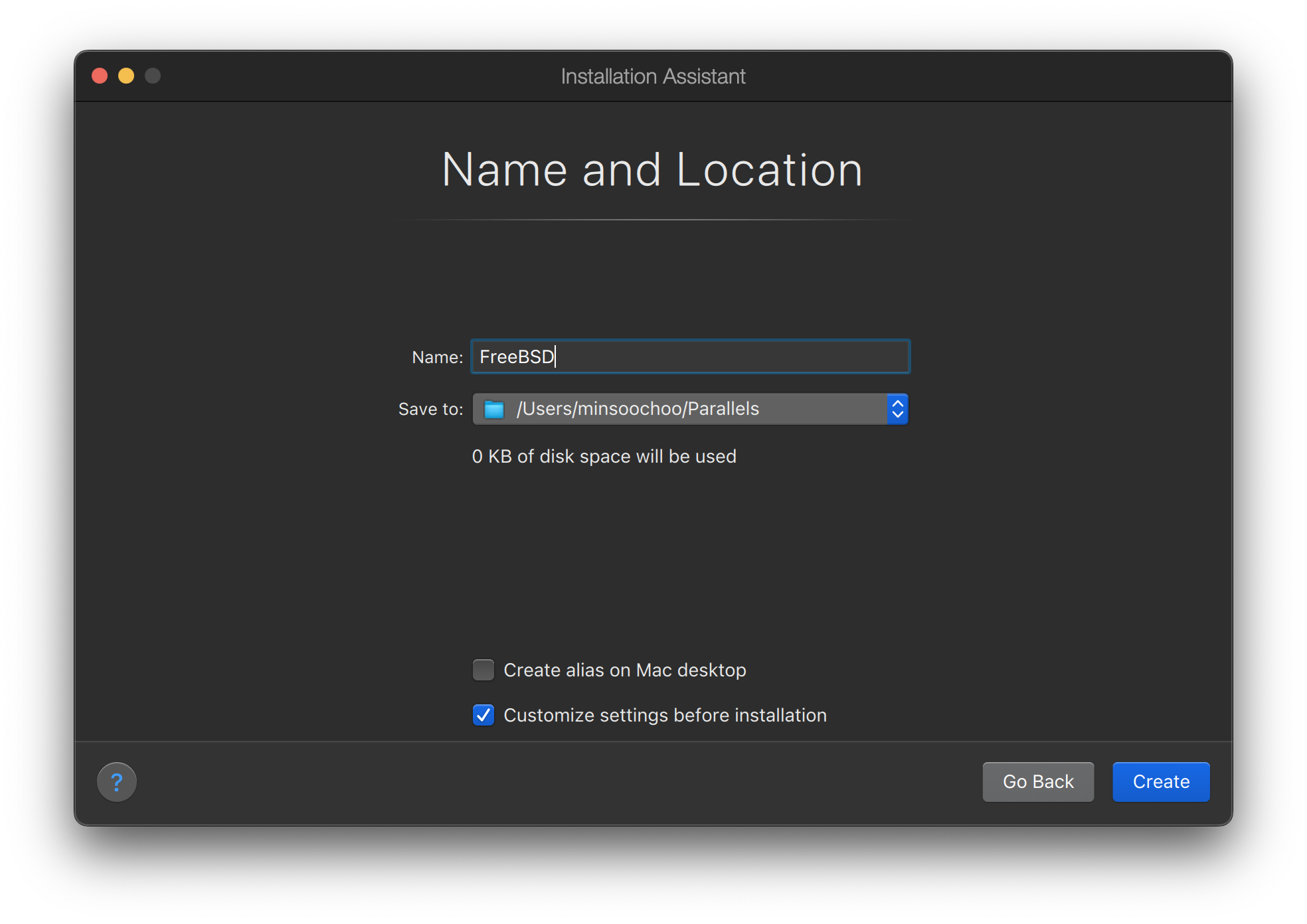Click the Name and Location heading
This screenshot has height=924, width=1307.
(652, 170)
